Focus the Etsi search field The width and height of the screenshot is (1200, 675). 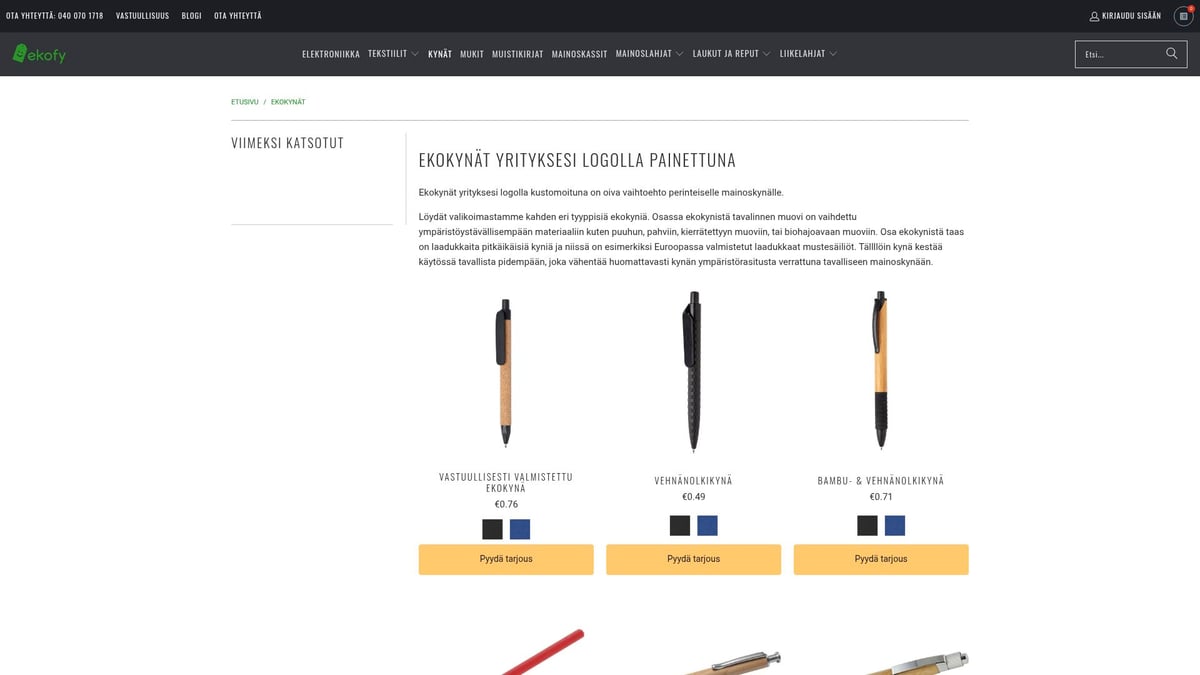[1120, 54]
